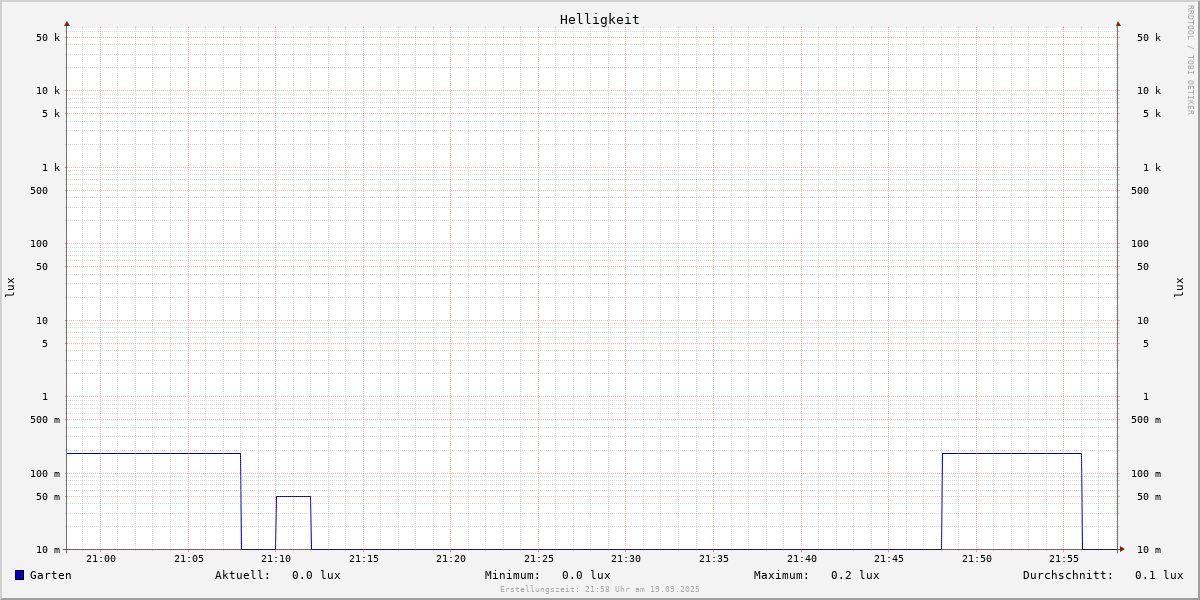Click the 21:20 time axis label
This screenshot has width=1200, height=600.
(x=451, y=559)
